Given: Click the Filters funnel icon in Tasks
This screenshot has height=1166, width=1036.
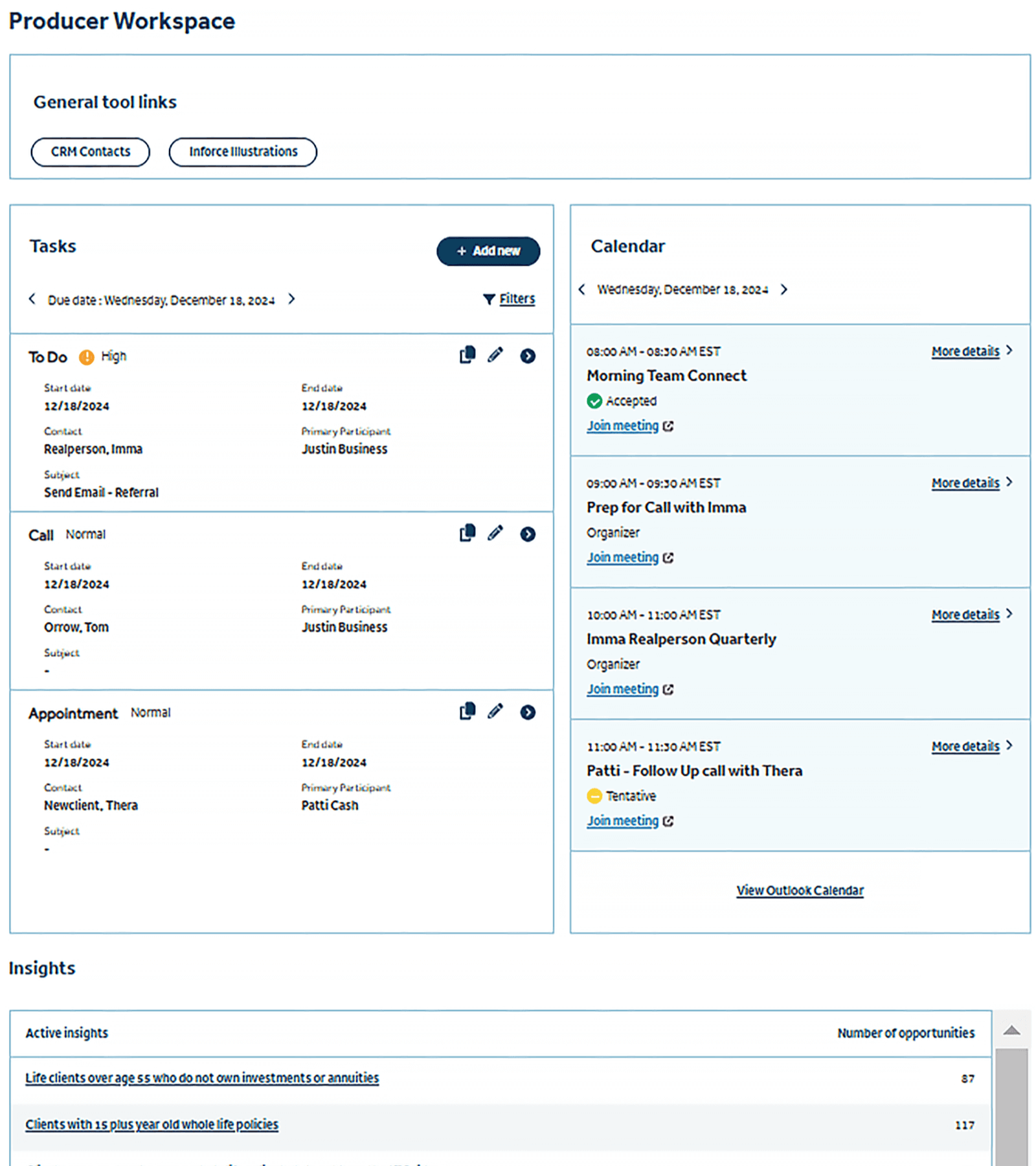Looking at the screenshot, I should click(489, 299).
